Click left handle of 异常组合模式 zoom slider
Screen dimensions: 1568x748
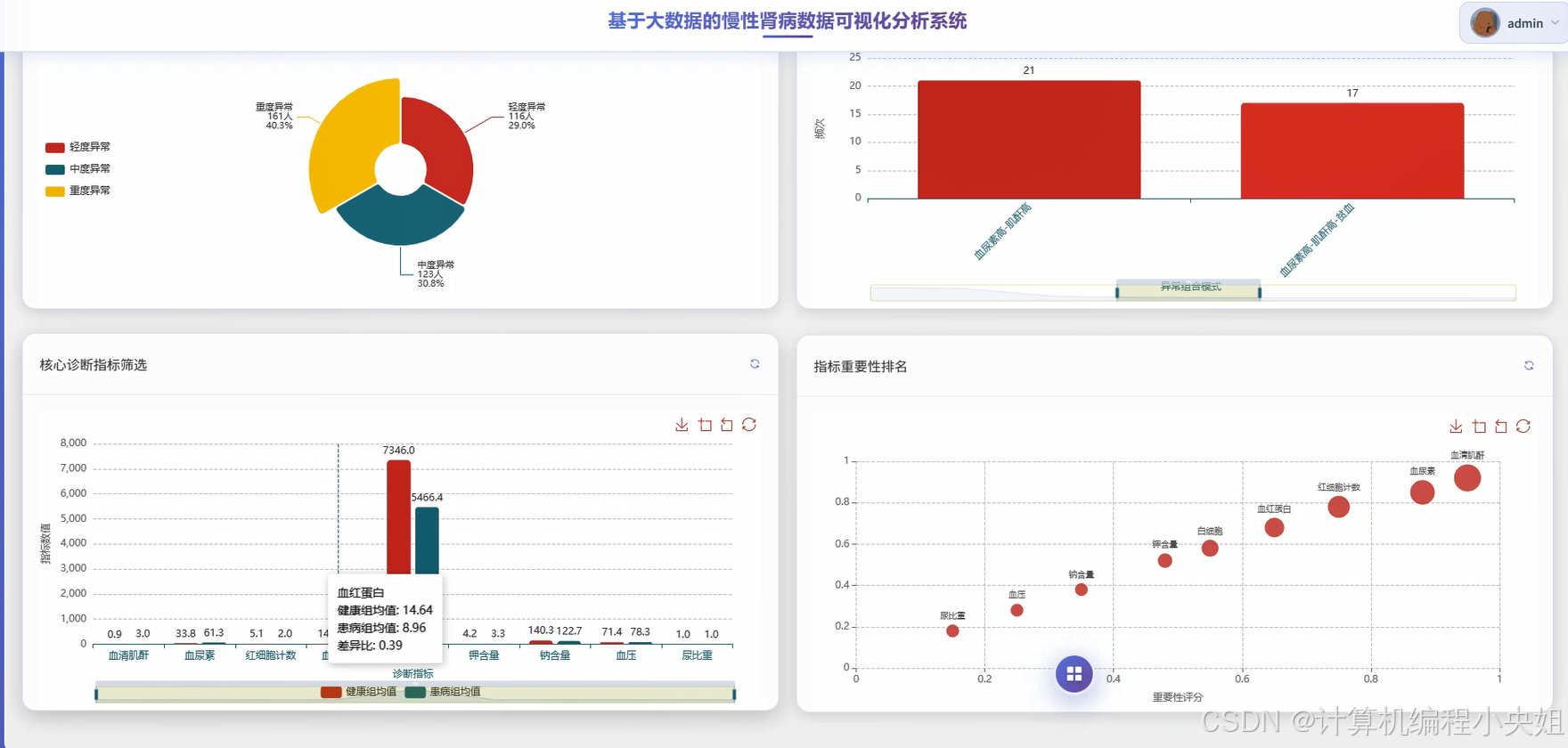click(1117, 292)
